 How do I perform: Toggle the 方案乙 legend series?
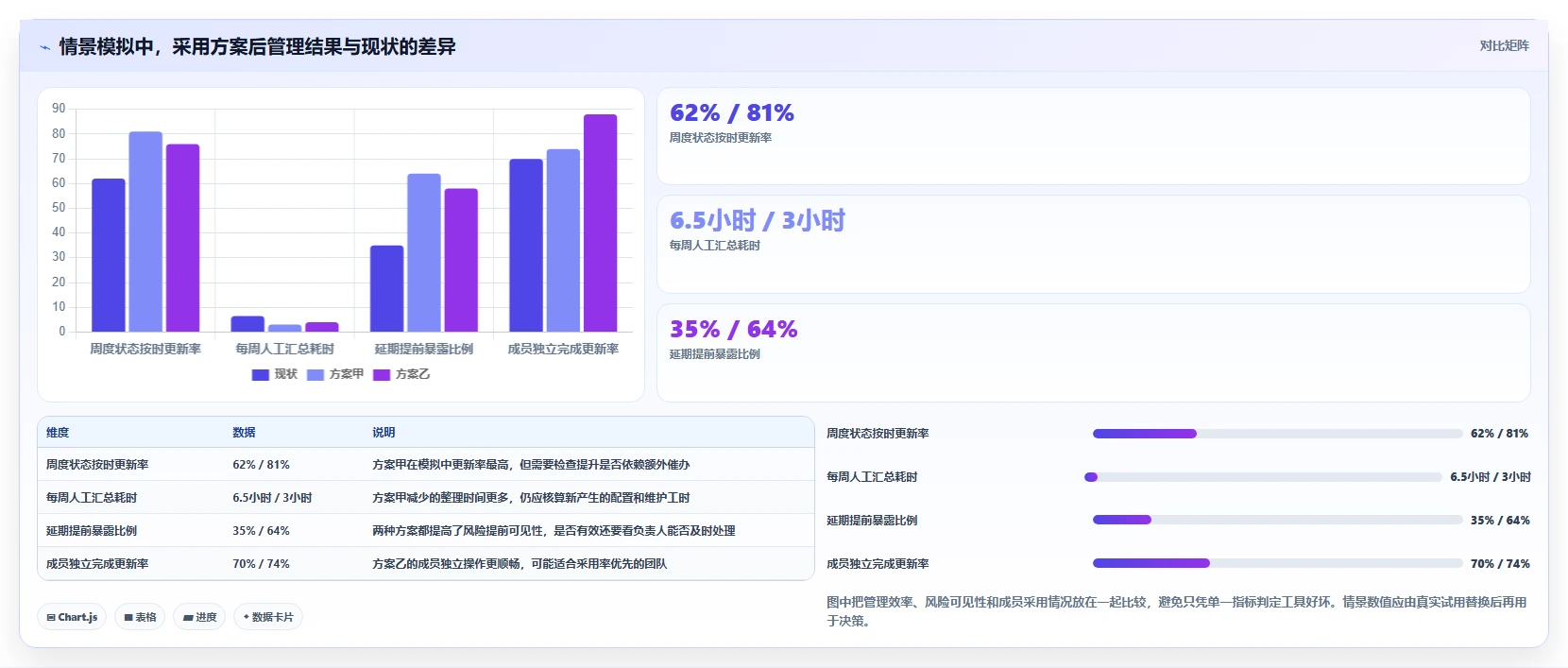click(x=401, y=374)
